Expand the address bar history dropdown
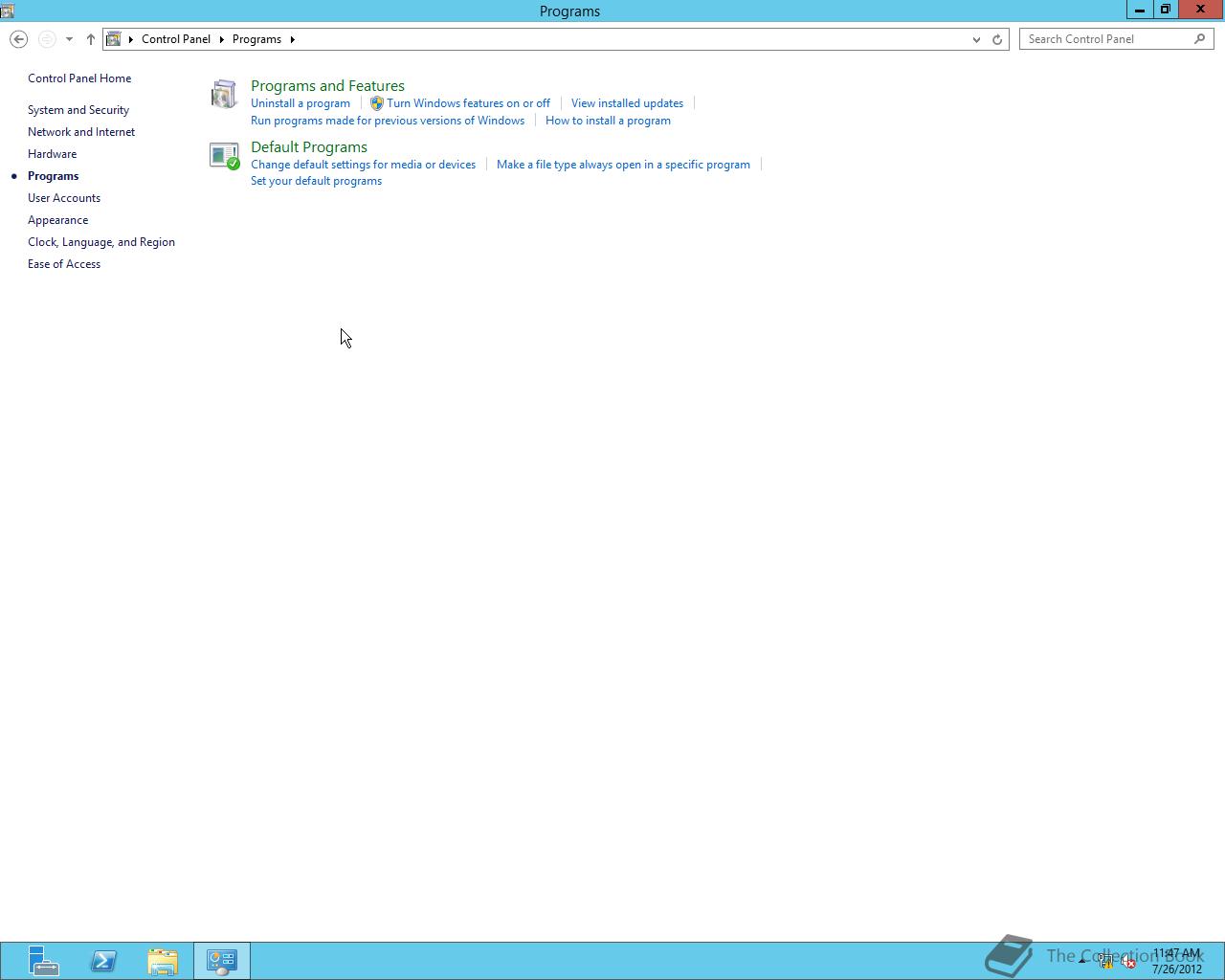Viewport: 1225px width, 980px height. coord(976,39)
